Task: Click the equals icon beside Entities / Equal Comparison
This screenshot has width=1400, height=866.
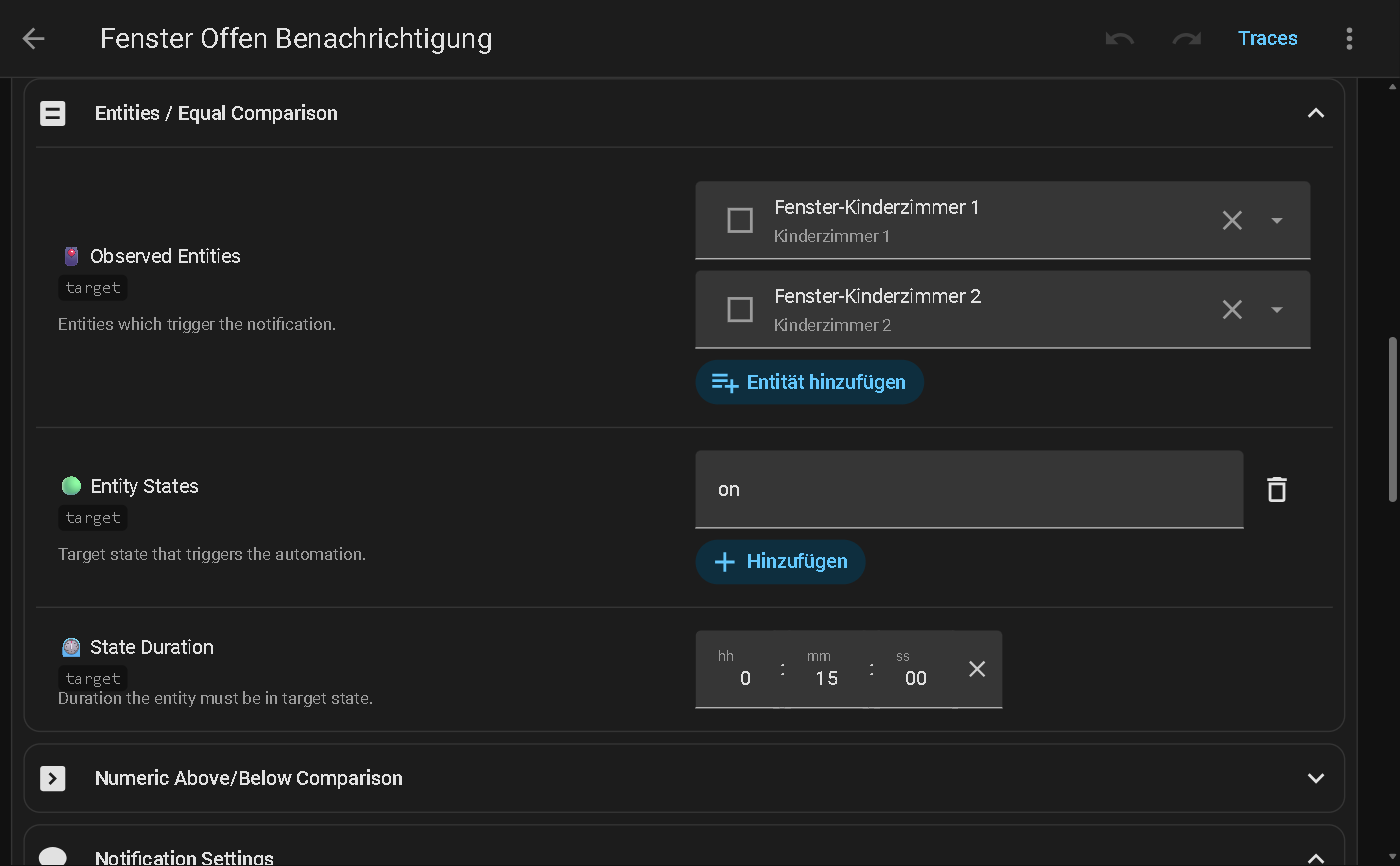Action: (x=52, y=113)
